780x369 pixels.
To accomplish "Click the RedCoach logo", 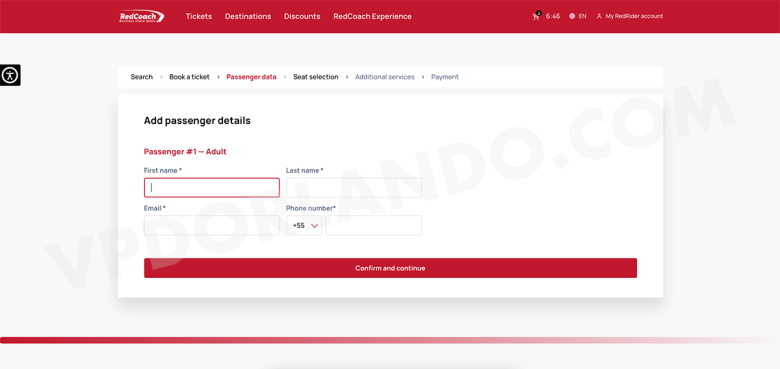I will (142, 16).
